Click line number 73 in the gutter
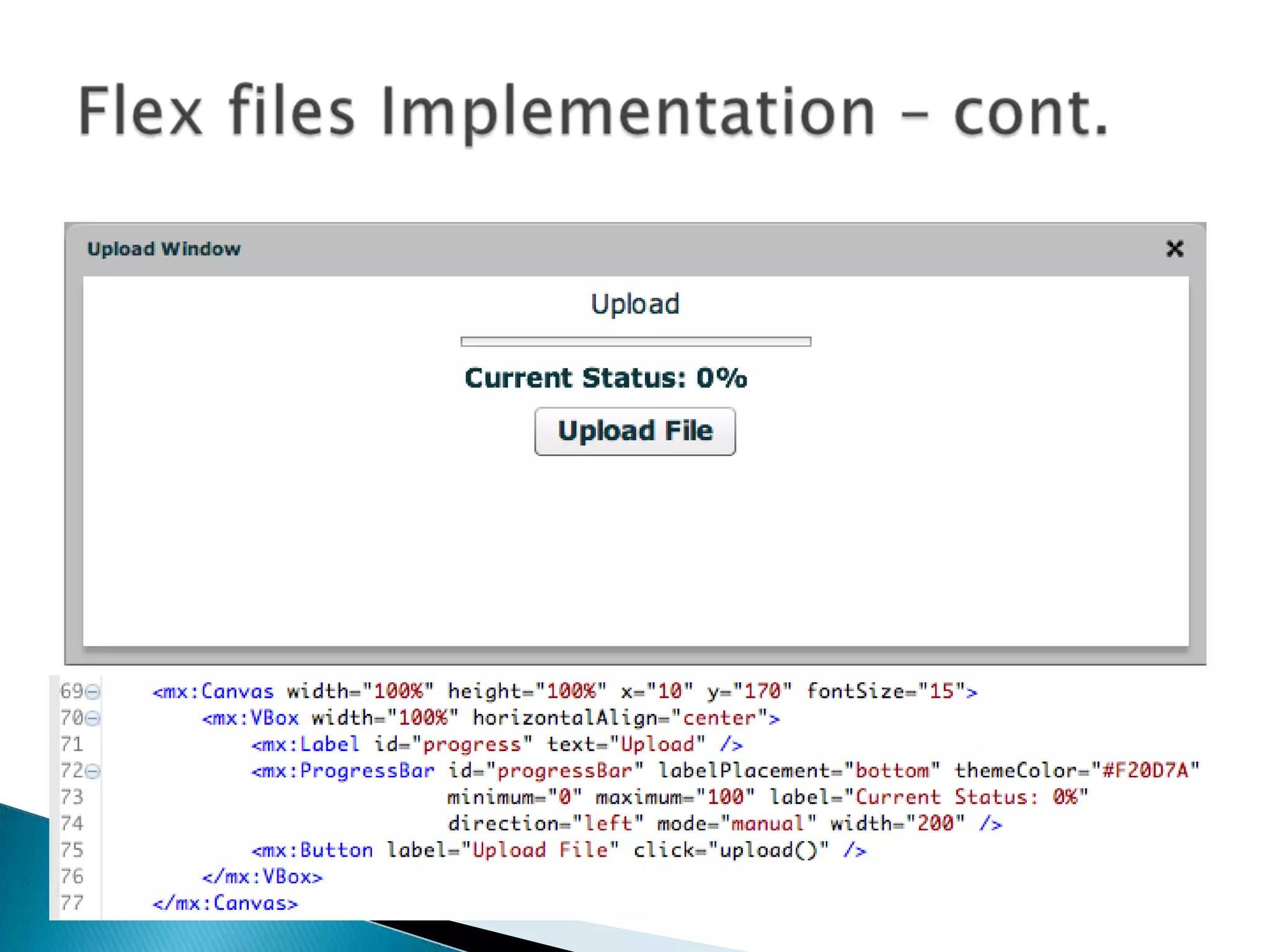The image size is (1270, 952). (72, 797)
